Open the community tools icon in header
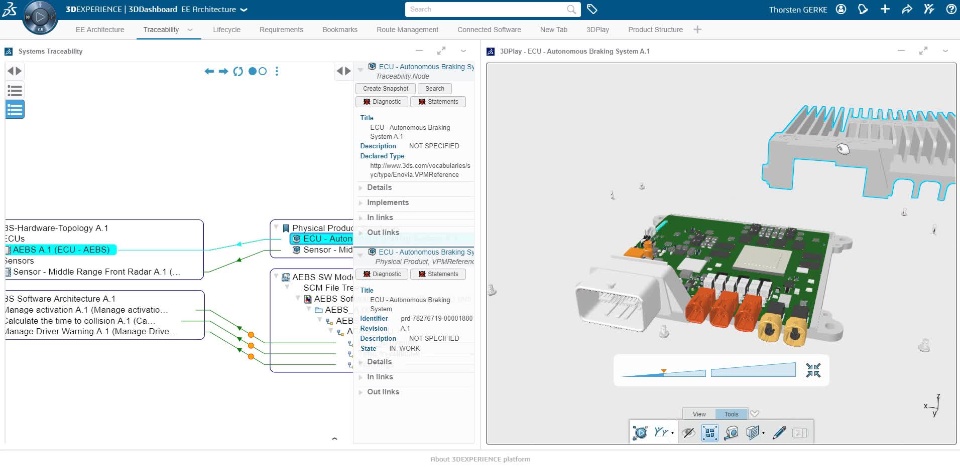The height and width of the screenshot is (467, 960). pyautogui.click(x=929, y=9)
